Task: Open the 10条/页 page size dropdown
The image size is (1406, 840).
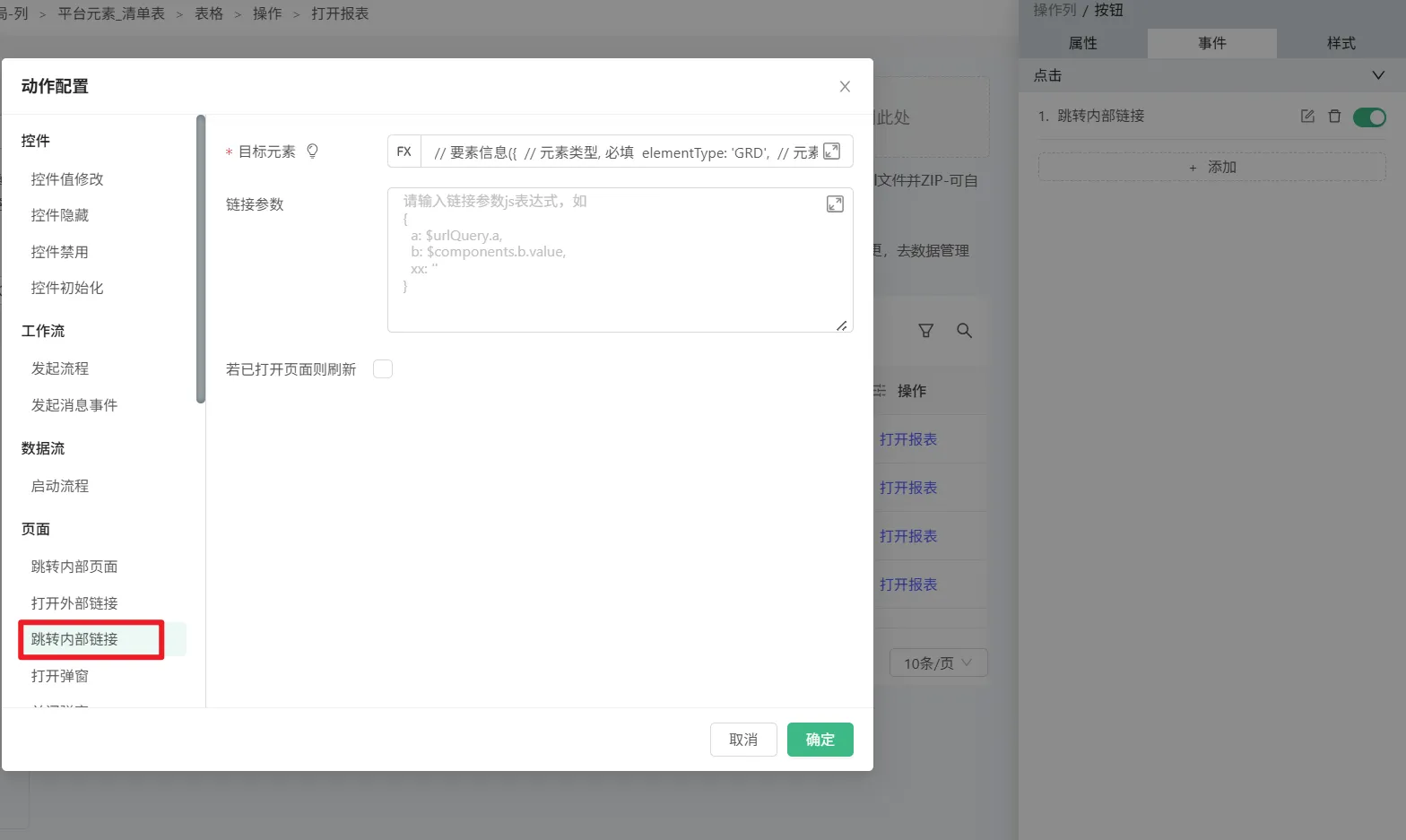Action: (938, 662)
